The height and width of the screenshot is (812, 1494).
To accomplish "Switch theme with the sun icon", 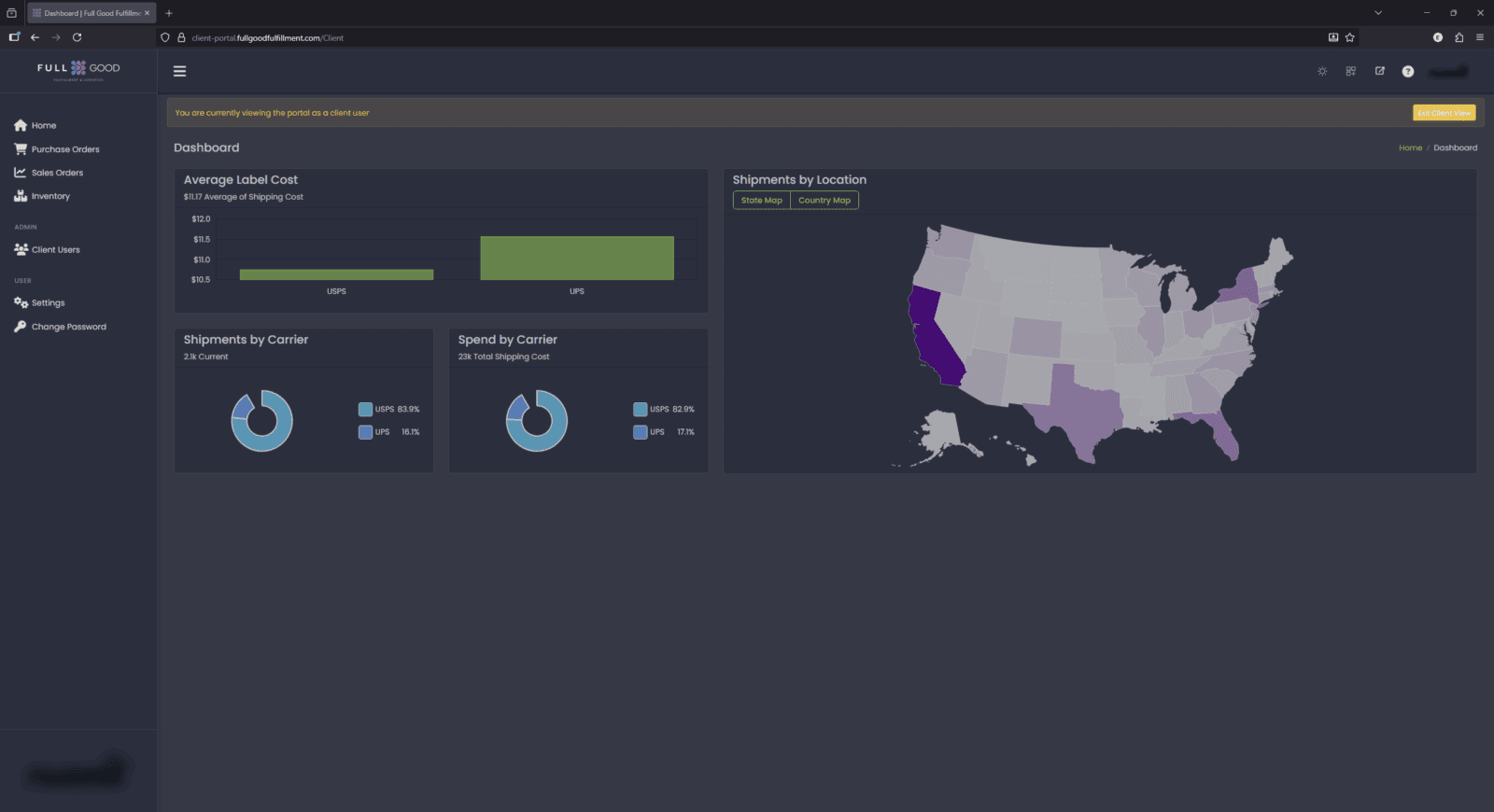I will (1322, 71).
